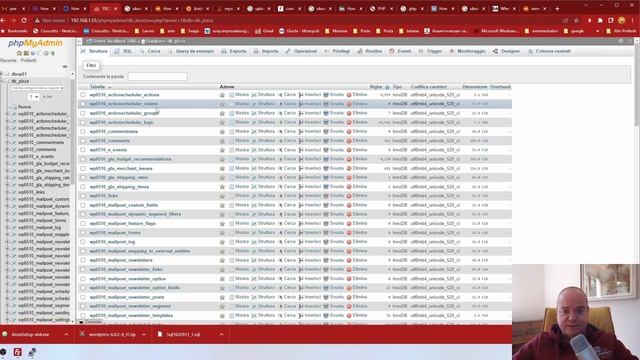640x360 pixels.
Task: Click Elimina for wp6510_mailpoet_newsletters row
Action: pos(357,260)
